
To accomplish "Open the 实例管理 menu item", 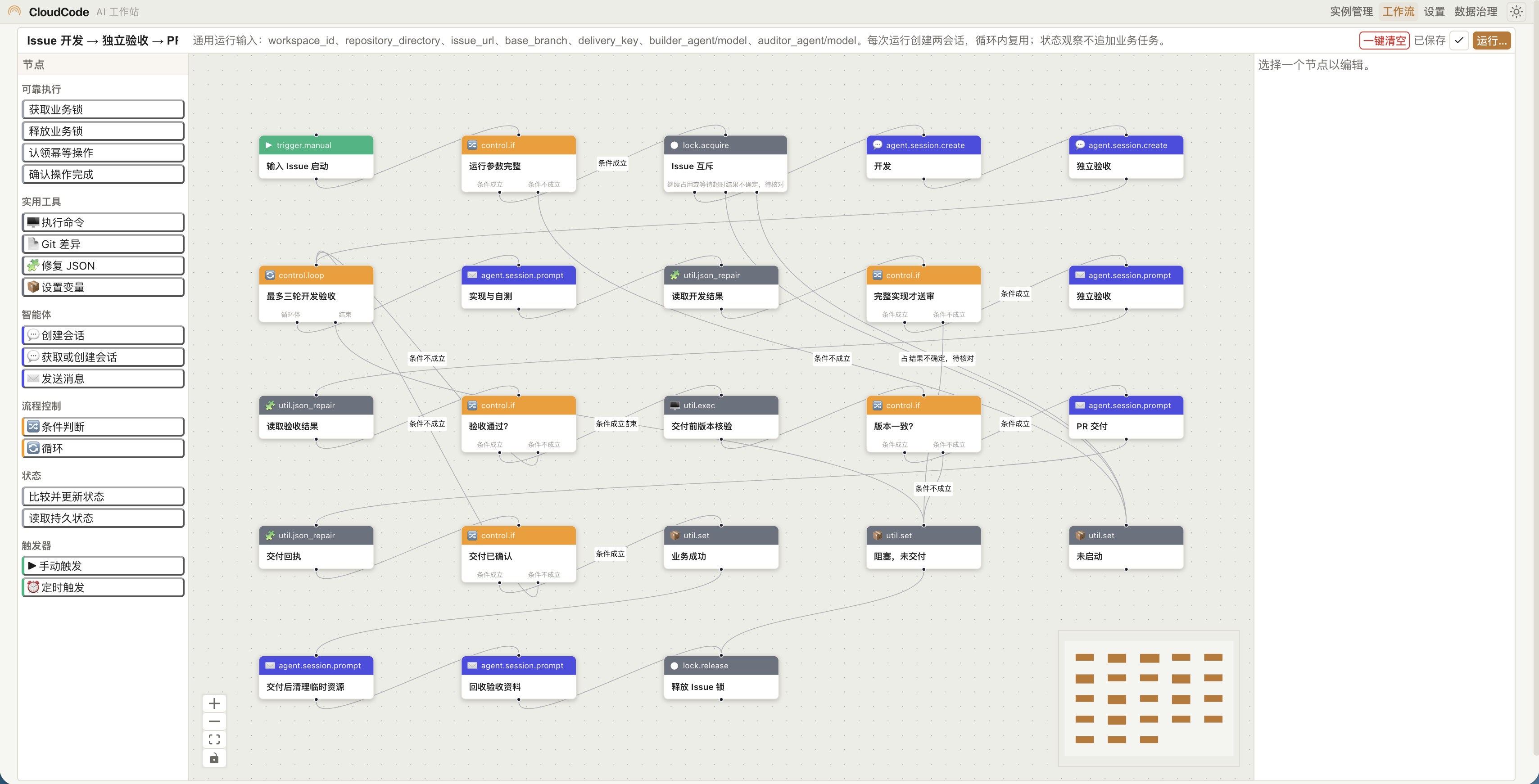I will pos(1351,11).
